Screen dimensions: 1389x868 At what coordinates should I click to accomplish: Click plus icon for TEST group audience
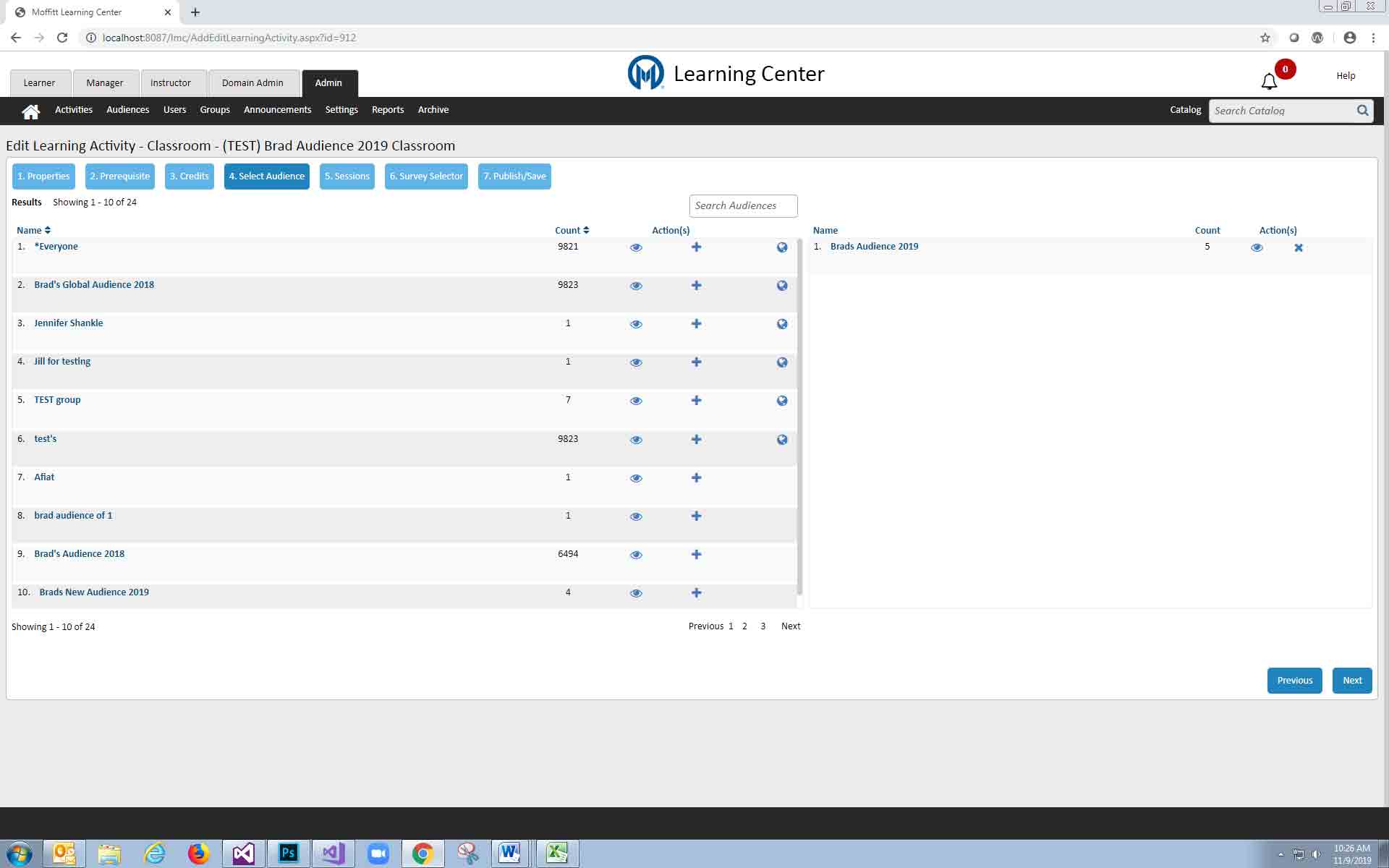coord(696,401)
